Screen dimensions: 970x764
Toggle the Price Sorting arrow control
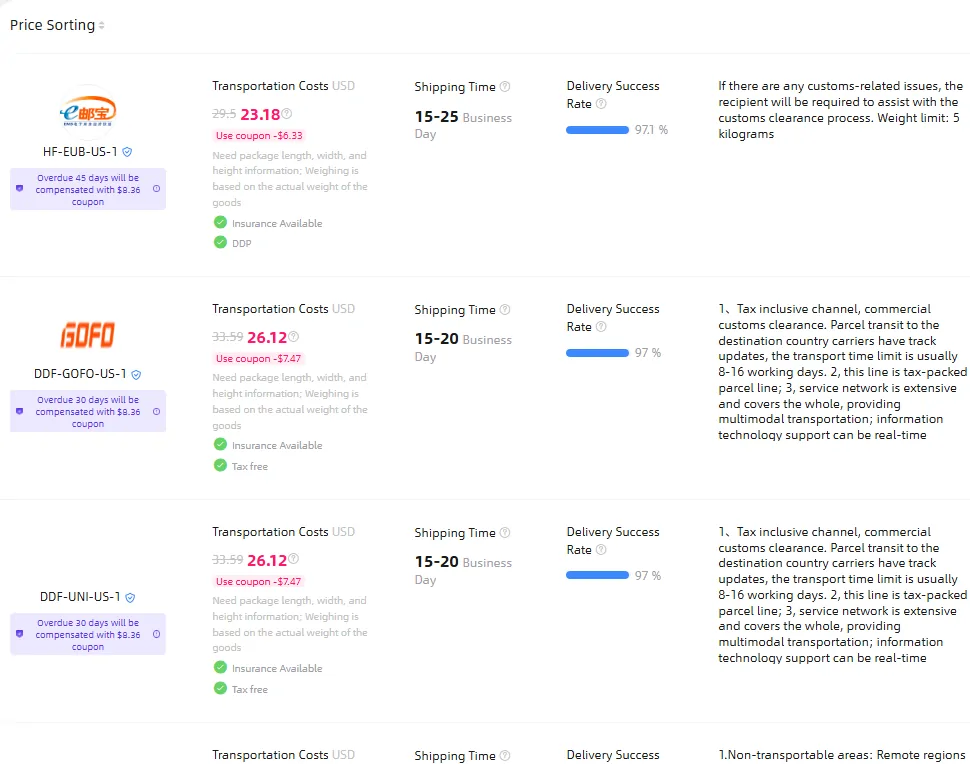(x=101, y=25)
